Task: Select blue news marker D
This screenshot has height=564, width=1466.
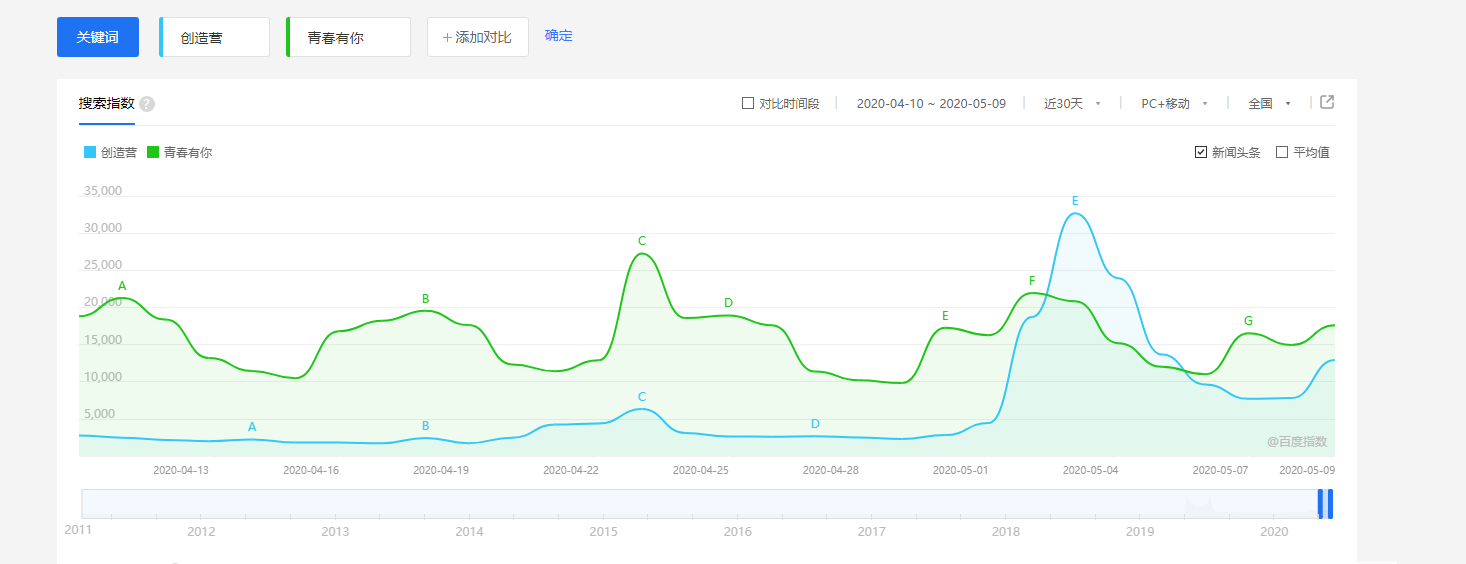Action: (815, 424)
